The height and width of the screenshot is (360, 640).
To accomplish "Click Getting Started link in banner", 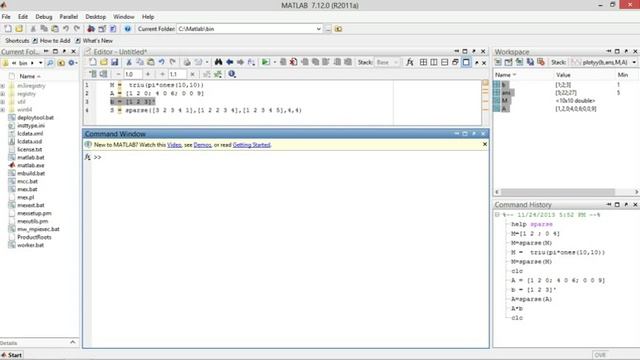I will coord(251,145).
